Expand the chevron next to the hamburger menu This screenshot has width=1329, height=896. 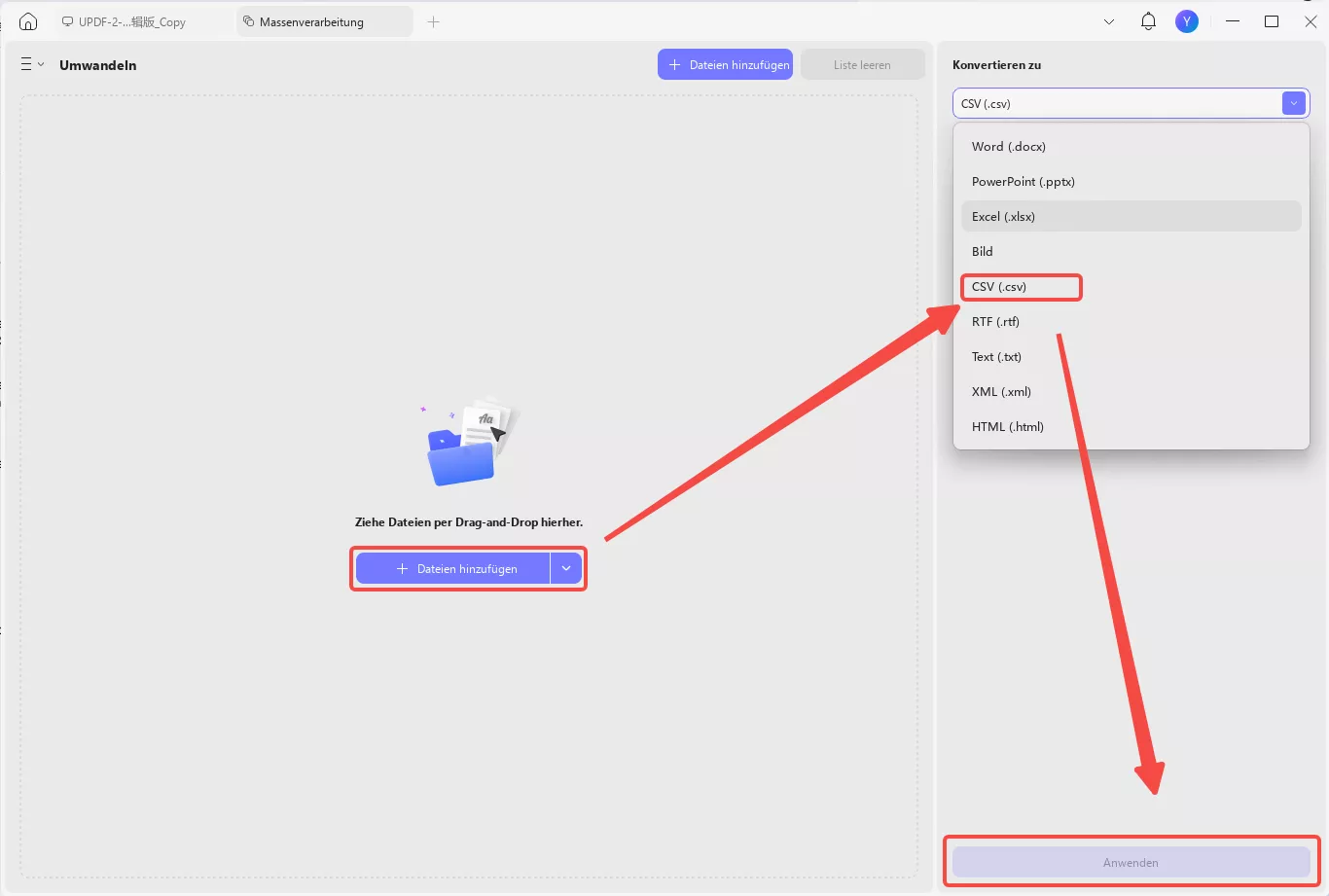coord(42,64)
